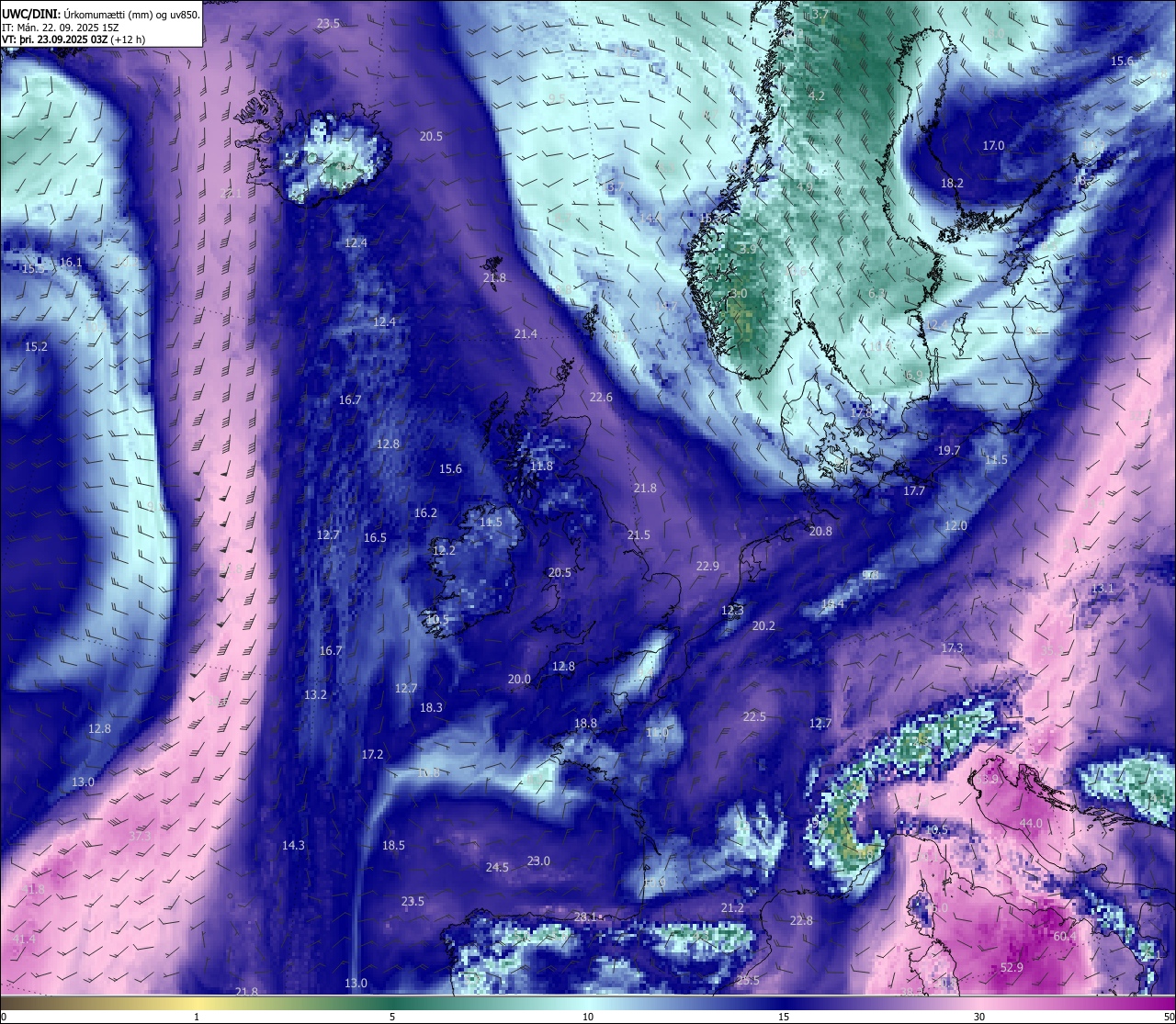Screen dimensions: 1176x1024
Task: Click the 15 tick label on the colorbar
Action: tap(784, 1017)
